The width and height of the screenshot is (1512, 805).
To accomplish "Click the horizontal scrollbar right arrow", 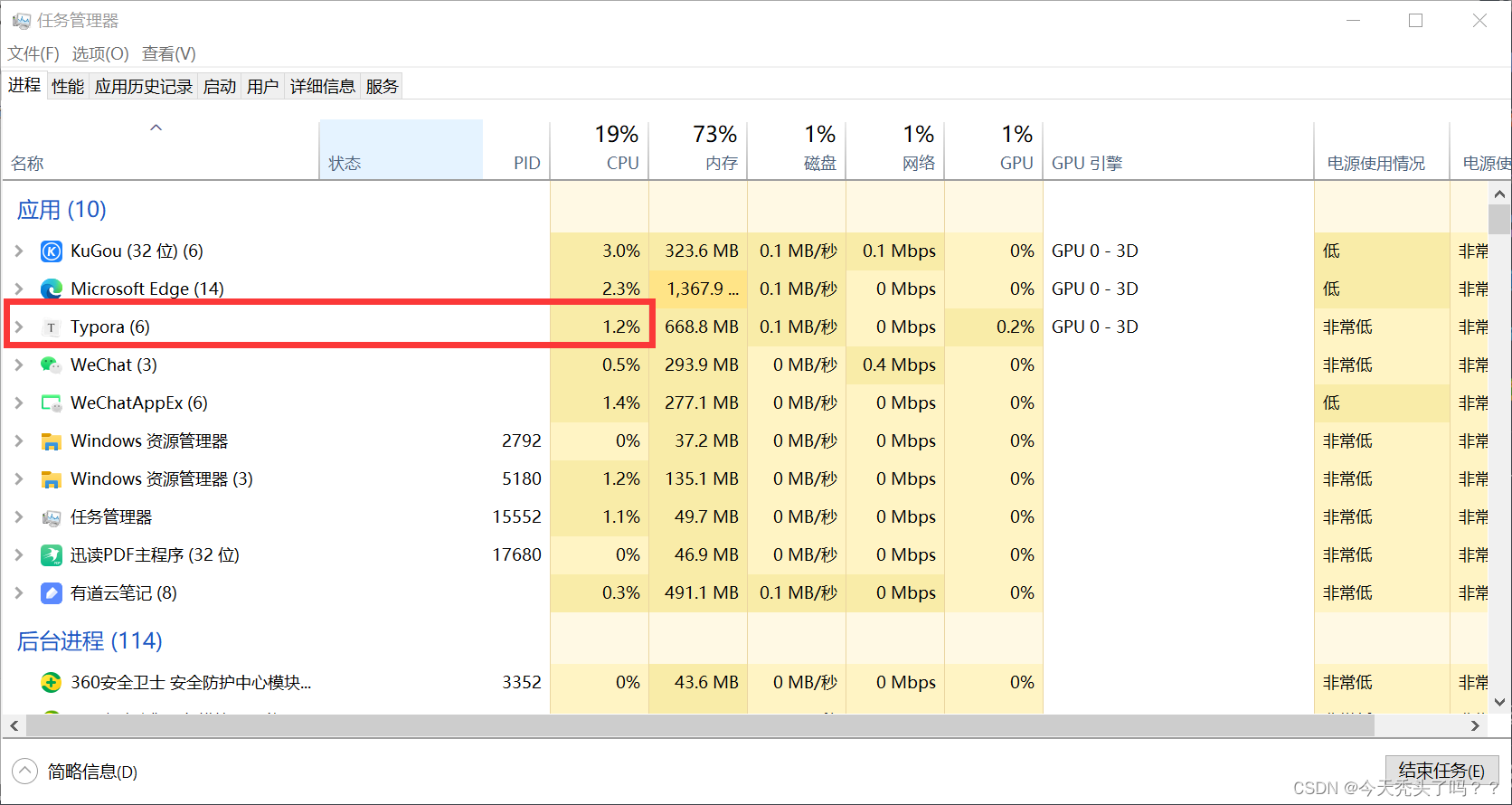I will tap(1476, 725).
